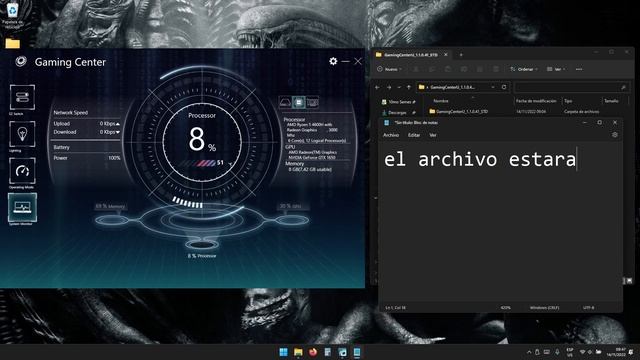Viewport: 640px width, 360px height.
Task: Open the three-dots more options in File Explorer
Action: pyautogui.click(x=579, y=69)
